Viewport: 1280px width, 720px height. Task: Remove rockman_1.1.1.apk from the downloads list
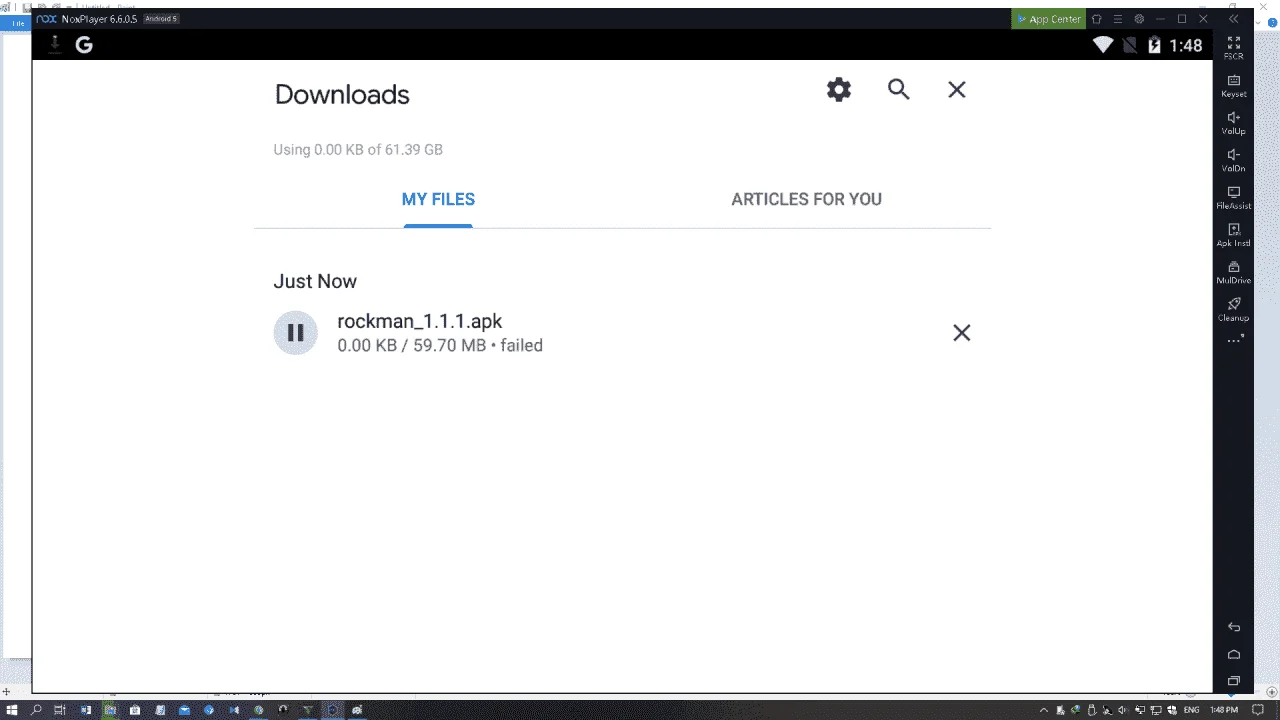[961, 333]
